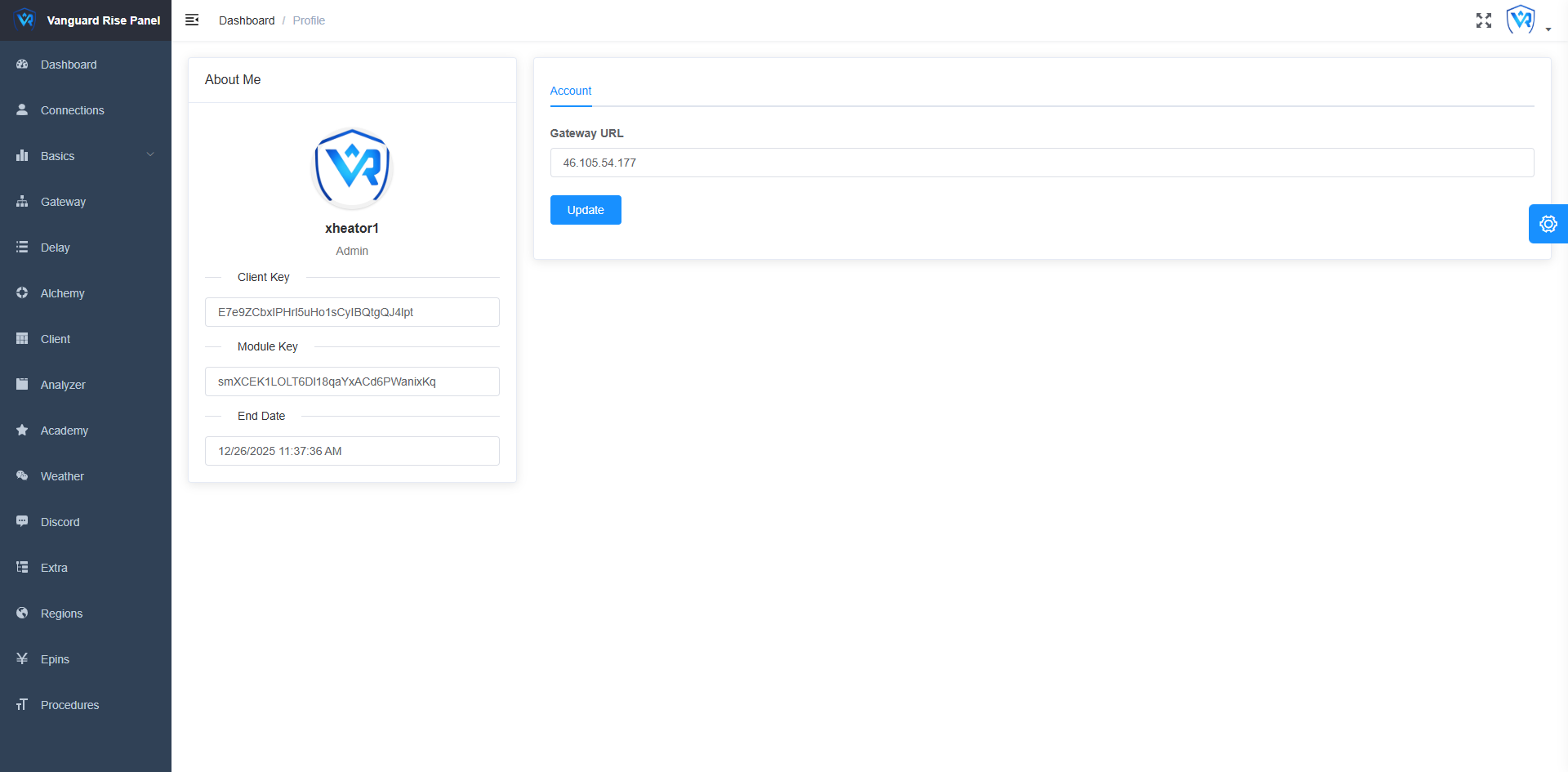Click the Module Key field
Screen dimensions: 1568x772
[x=352, y=382]
